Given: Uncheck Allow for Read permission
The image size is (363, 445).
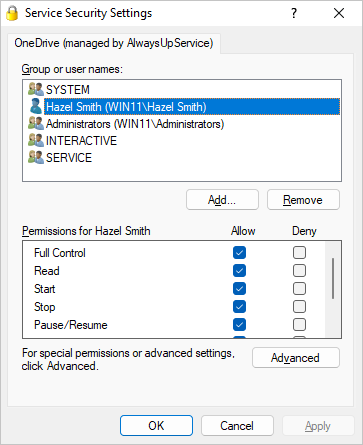Looking at the screenshot, I should pos(239,271).
